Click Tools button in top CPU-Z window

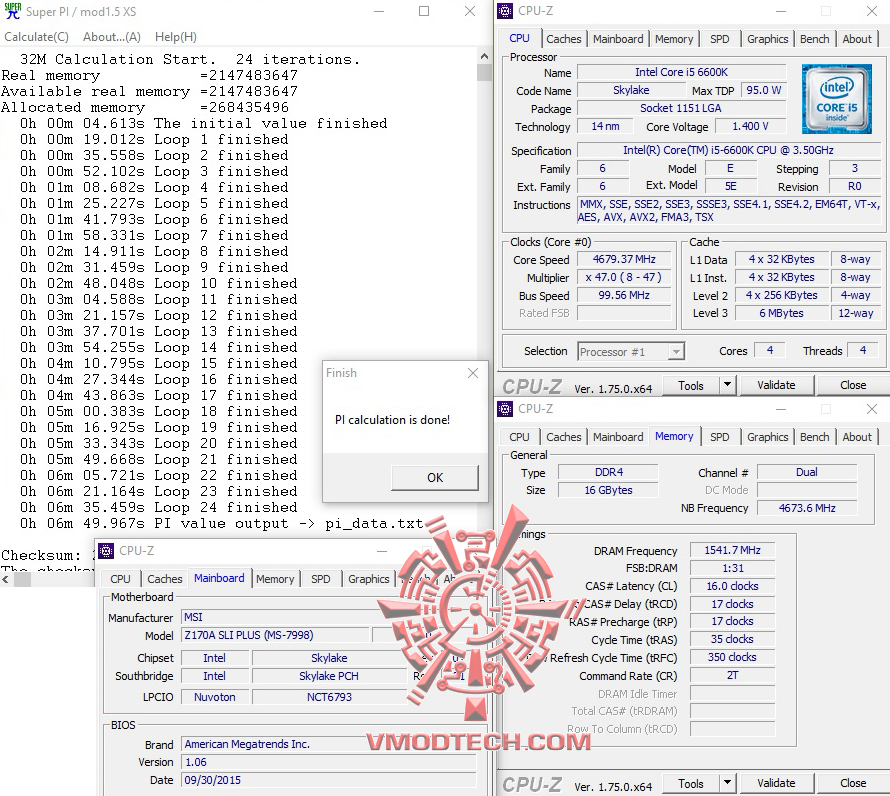pyautogui.click(x=691, y=386)
